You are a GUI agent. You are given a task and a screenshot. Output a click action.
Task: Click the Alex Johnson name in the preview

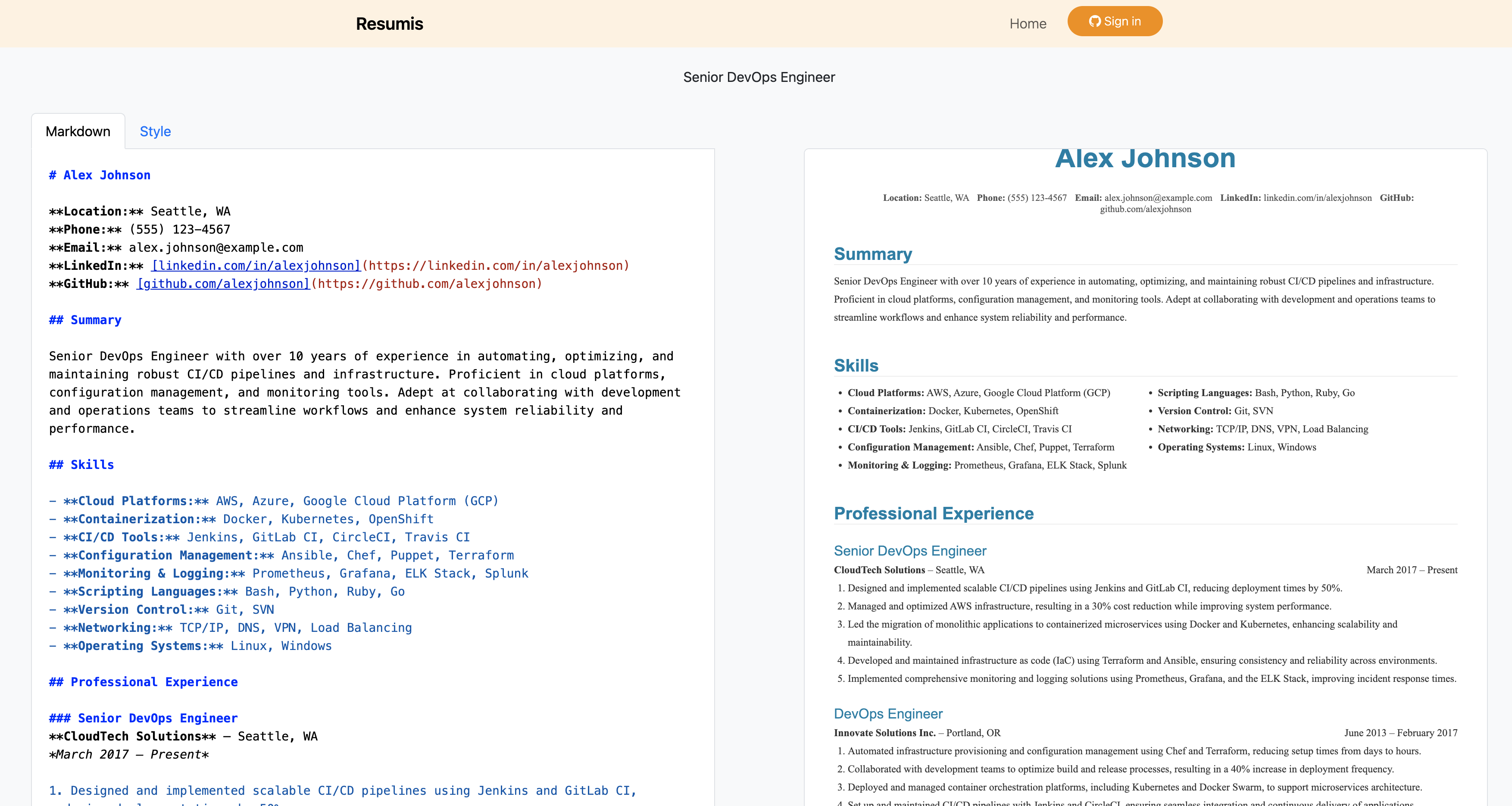pos(1145,159)
